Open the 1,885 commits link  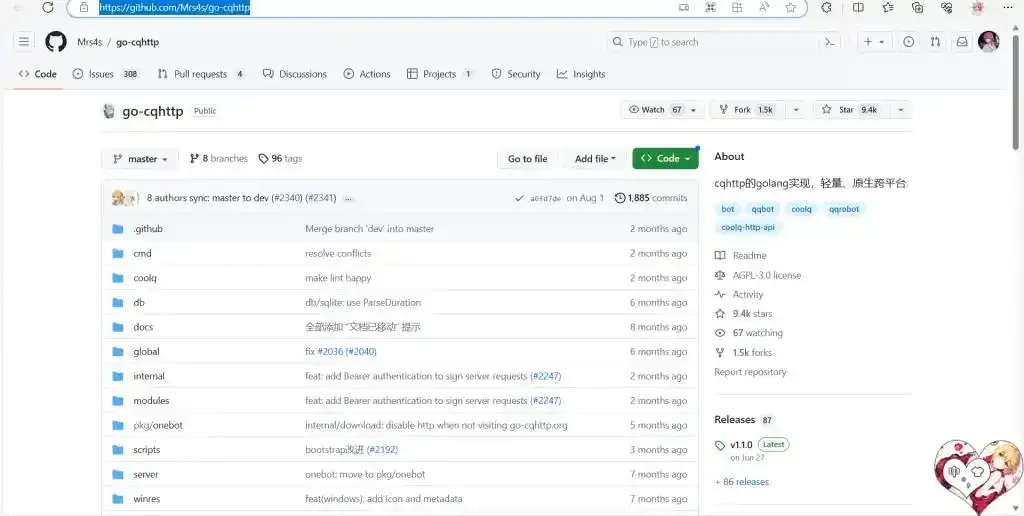point(651,198)
